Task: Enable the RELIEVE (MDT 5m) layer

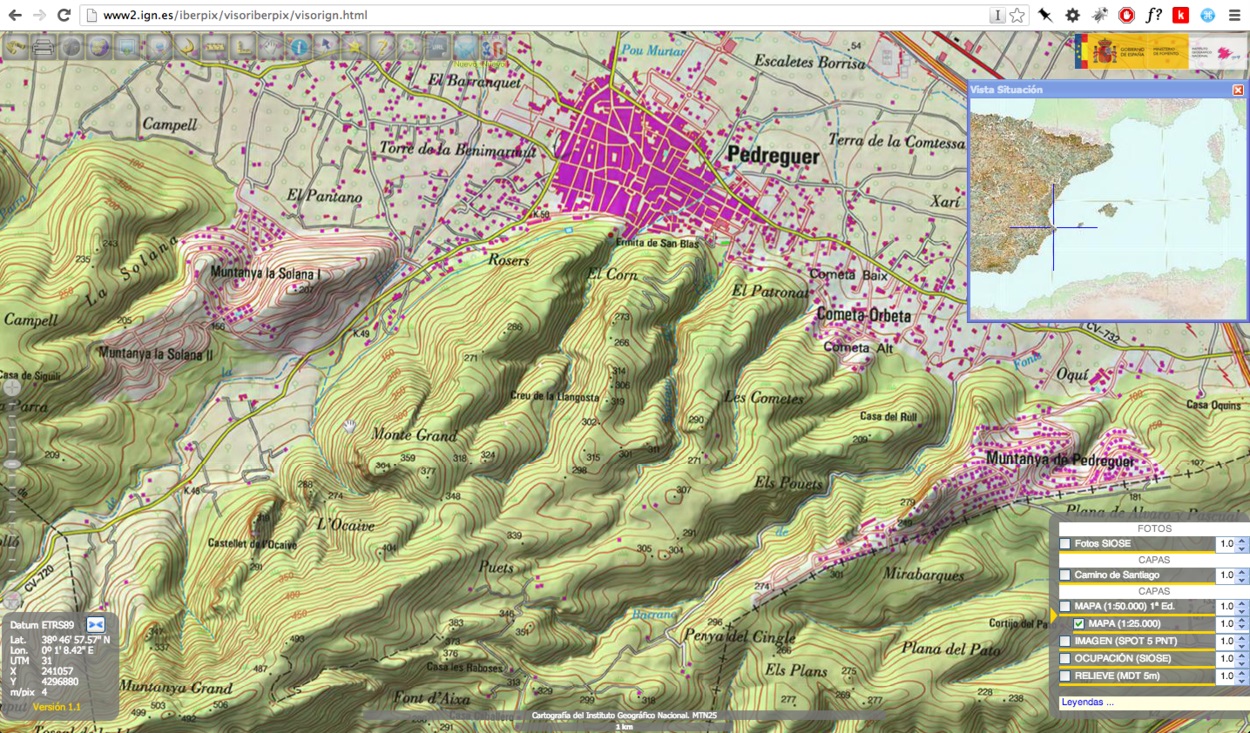Action: [x=1065, y=677]
